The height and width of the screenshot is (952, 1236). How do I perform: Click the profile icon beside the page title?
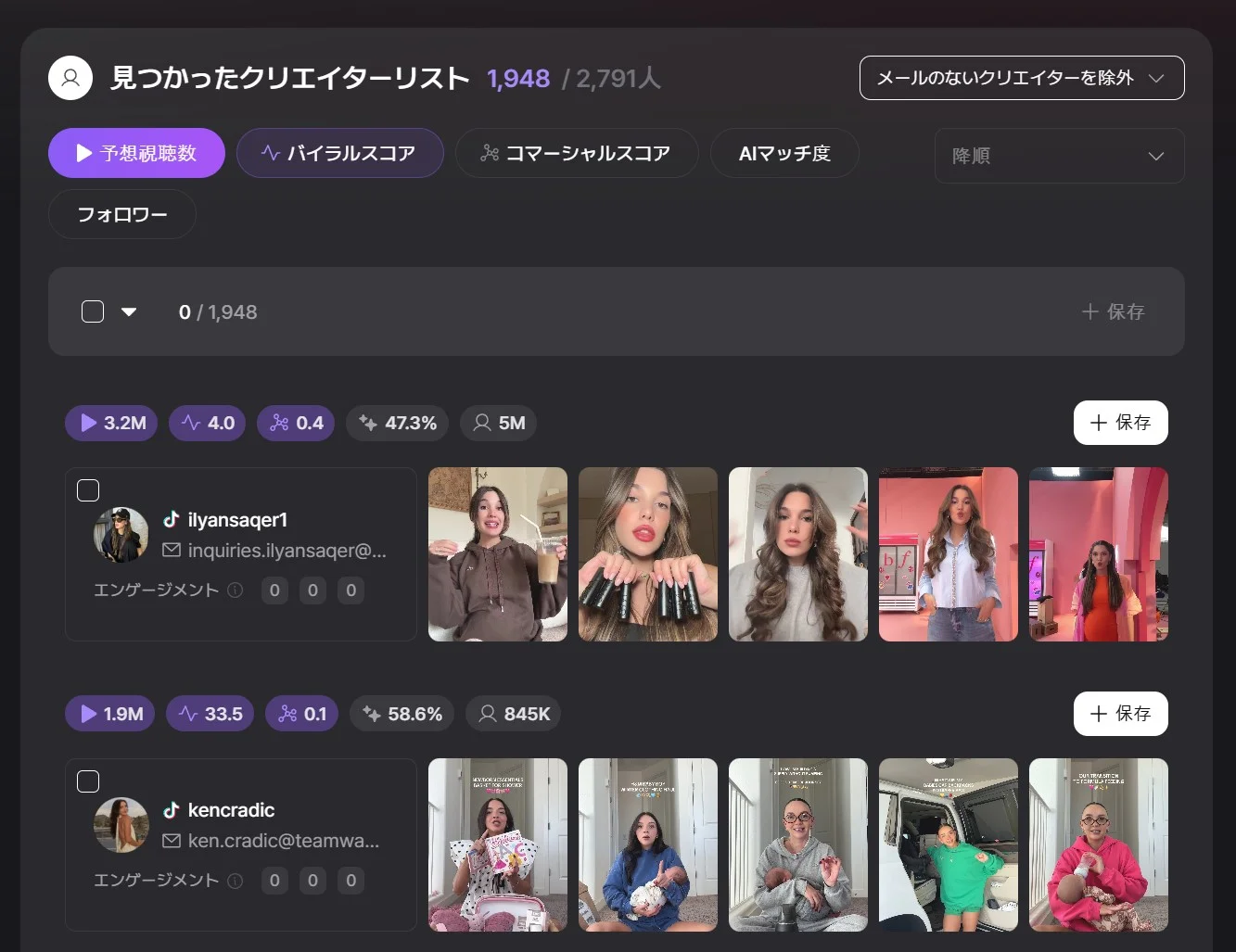pos(70,78)
